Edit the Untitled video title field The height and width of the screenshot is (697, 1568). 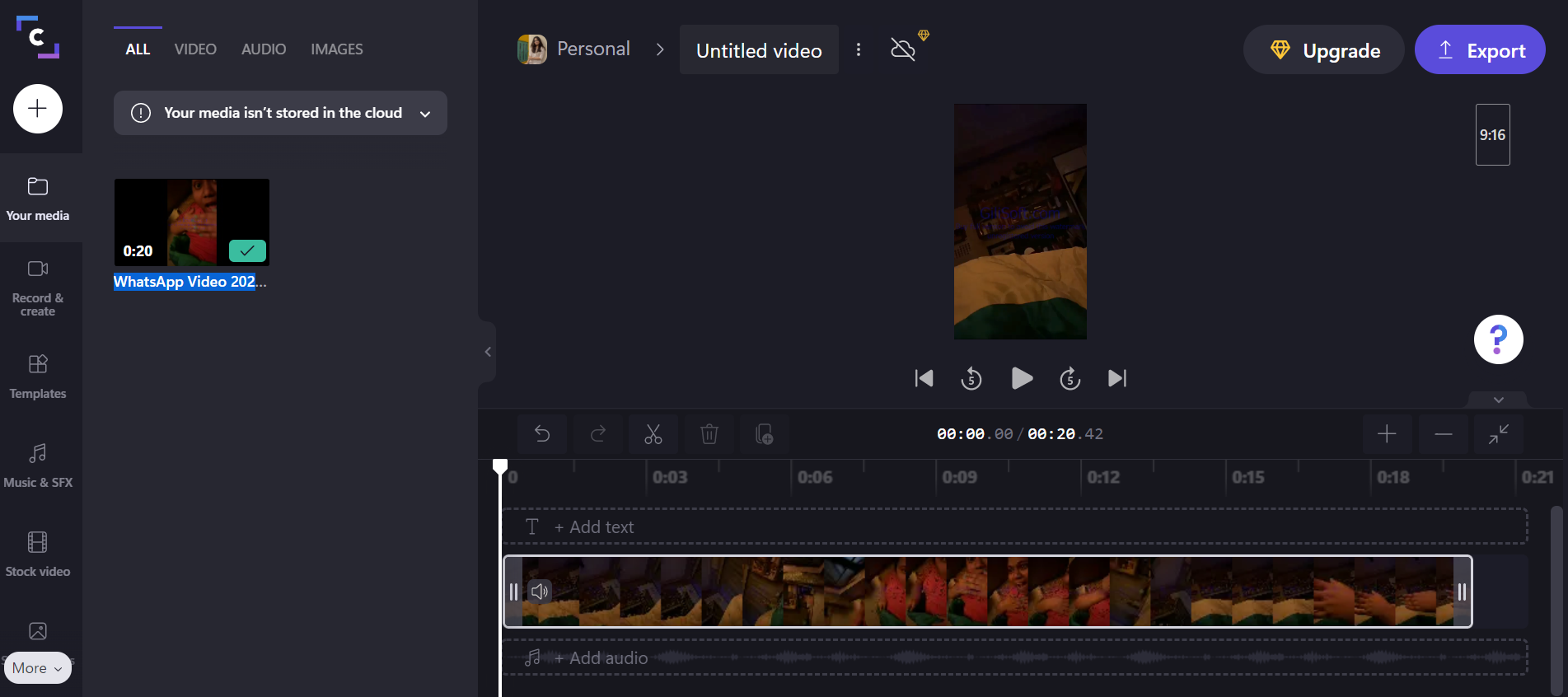(759, 50)
